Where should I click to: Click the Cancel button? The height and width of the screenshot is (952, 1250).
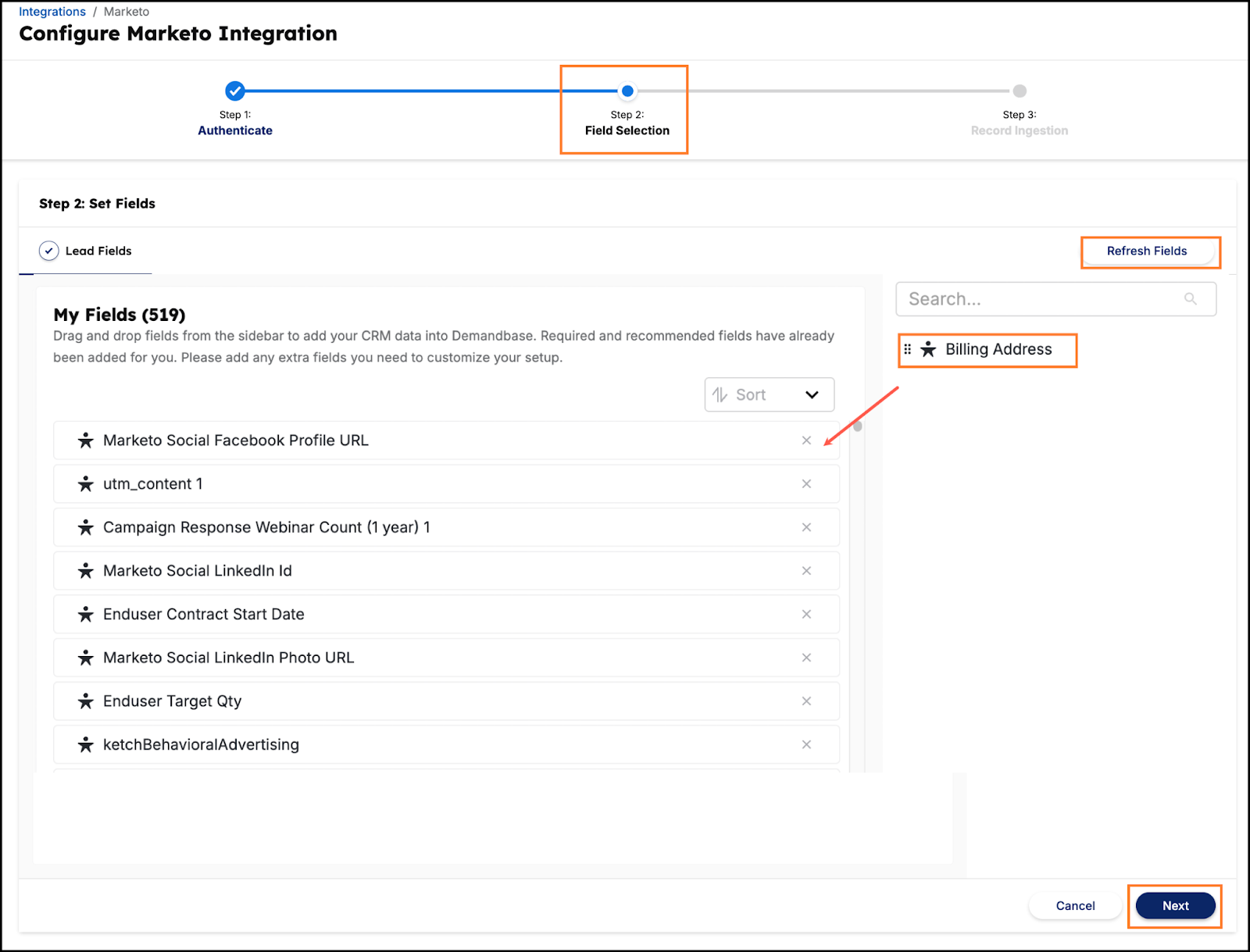coord(1076,906)
